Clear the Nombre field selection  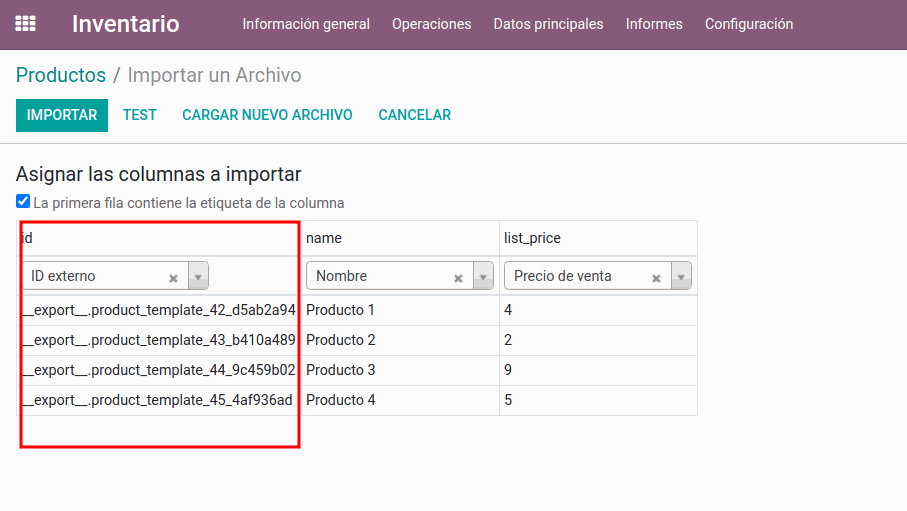[x=458, y=278]
